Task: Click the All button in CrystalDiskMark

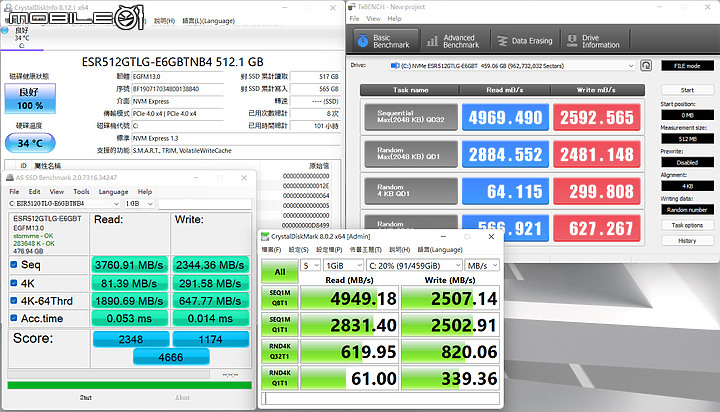Action: pos(280,272)
